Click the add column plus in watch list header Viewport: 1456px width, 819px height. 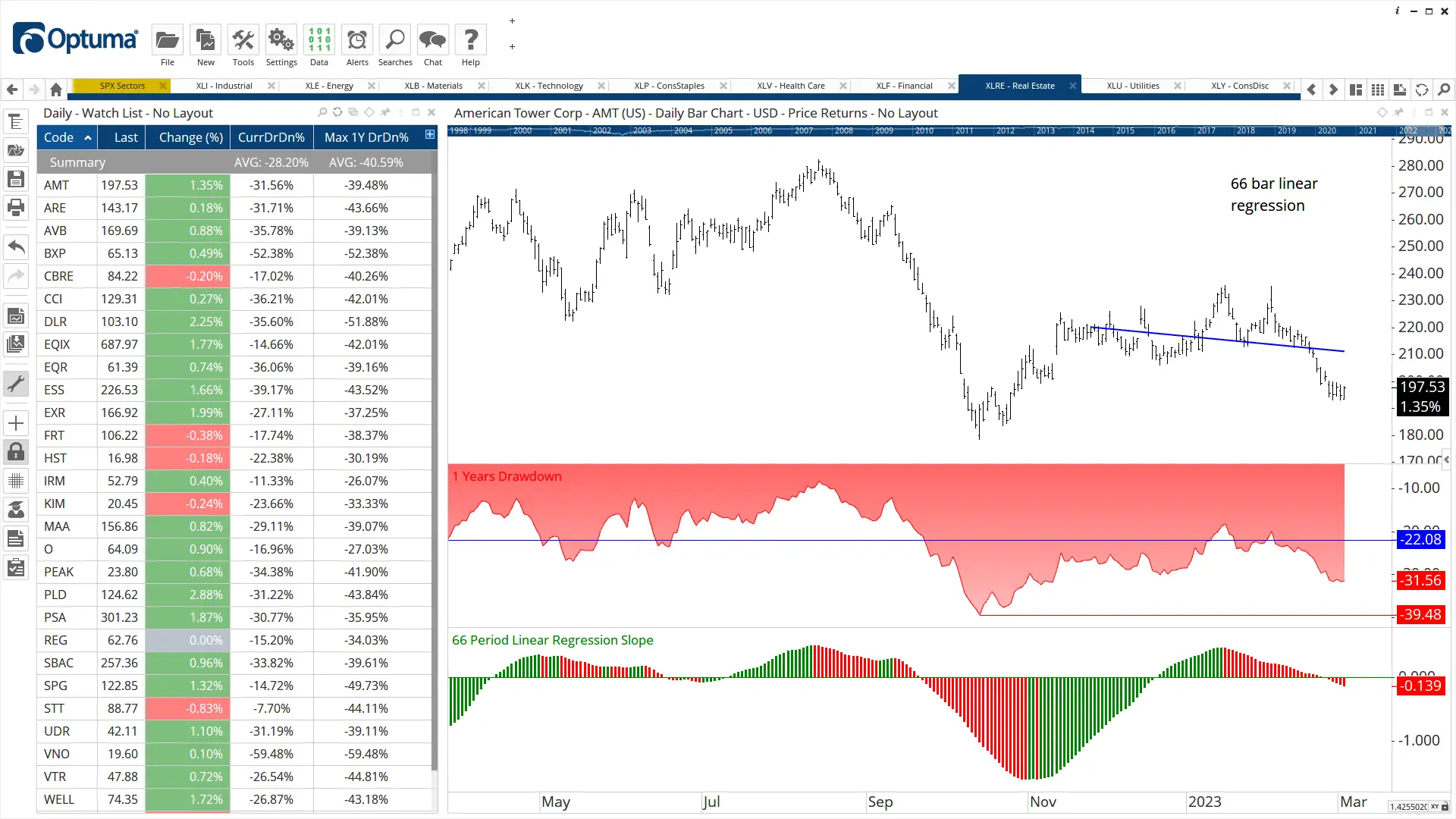pos(430,134)
